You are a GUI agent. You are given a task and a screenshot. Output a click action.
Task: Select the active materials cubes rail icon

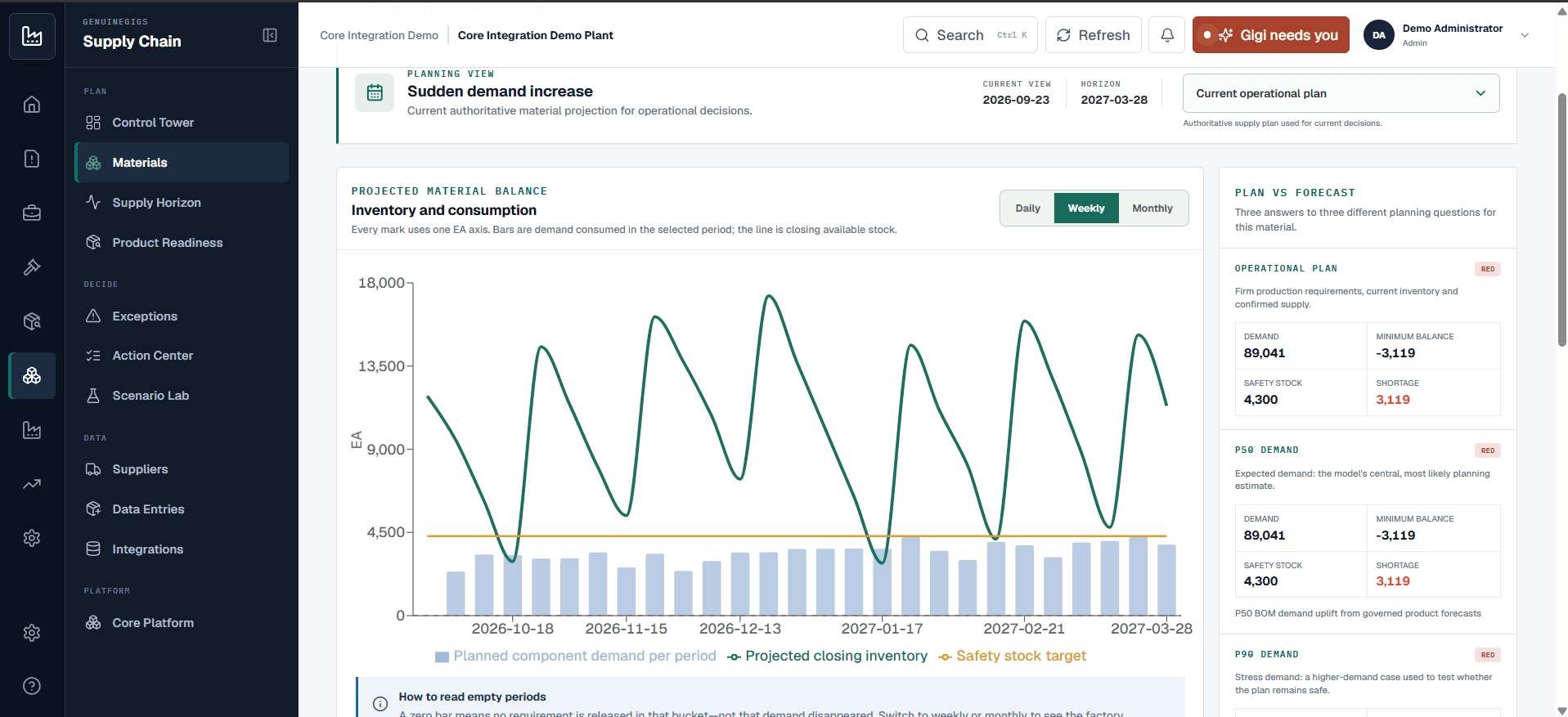(32, 375)
